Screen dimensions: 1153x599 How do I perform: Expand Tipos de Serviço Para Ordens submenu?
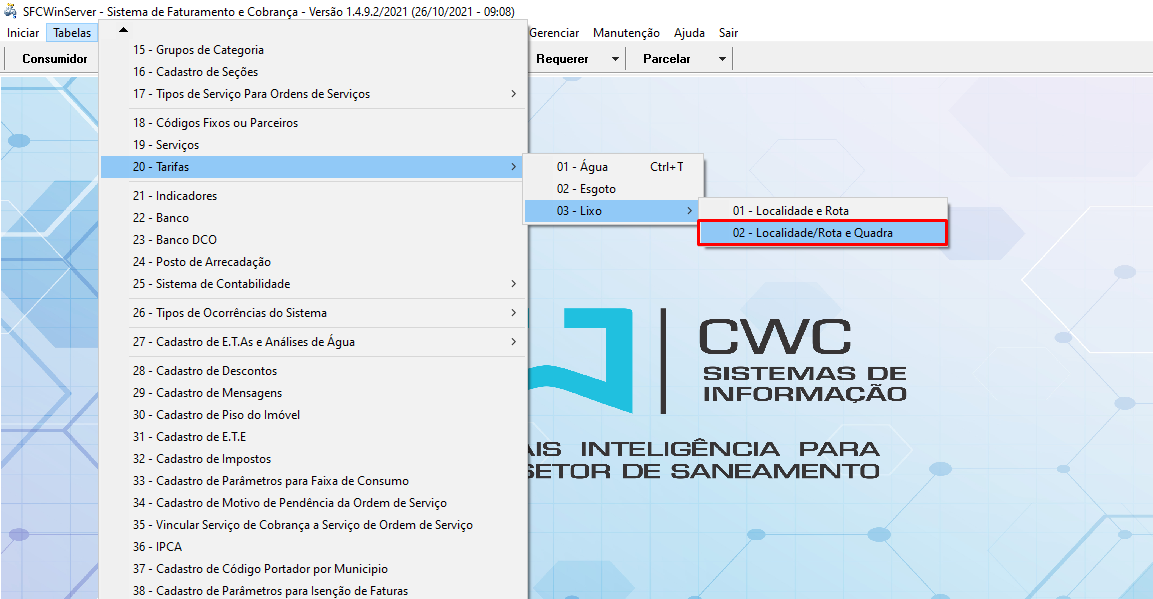[513, 94]
